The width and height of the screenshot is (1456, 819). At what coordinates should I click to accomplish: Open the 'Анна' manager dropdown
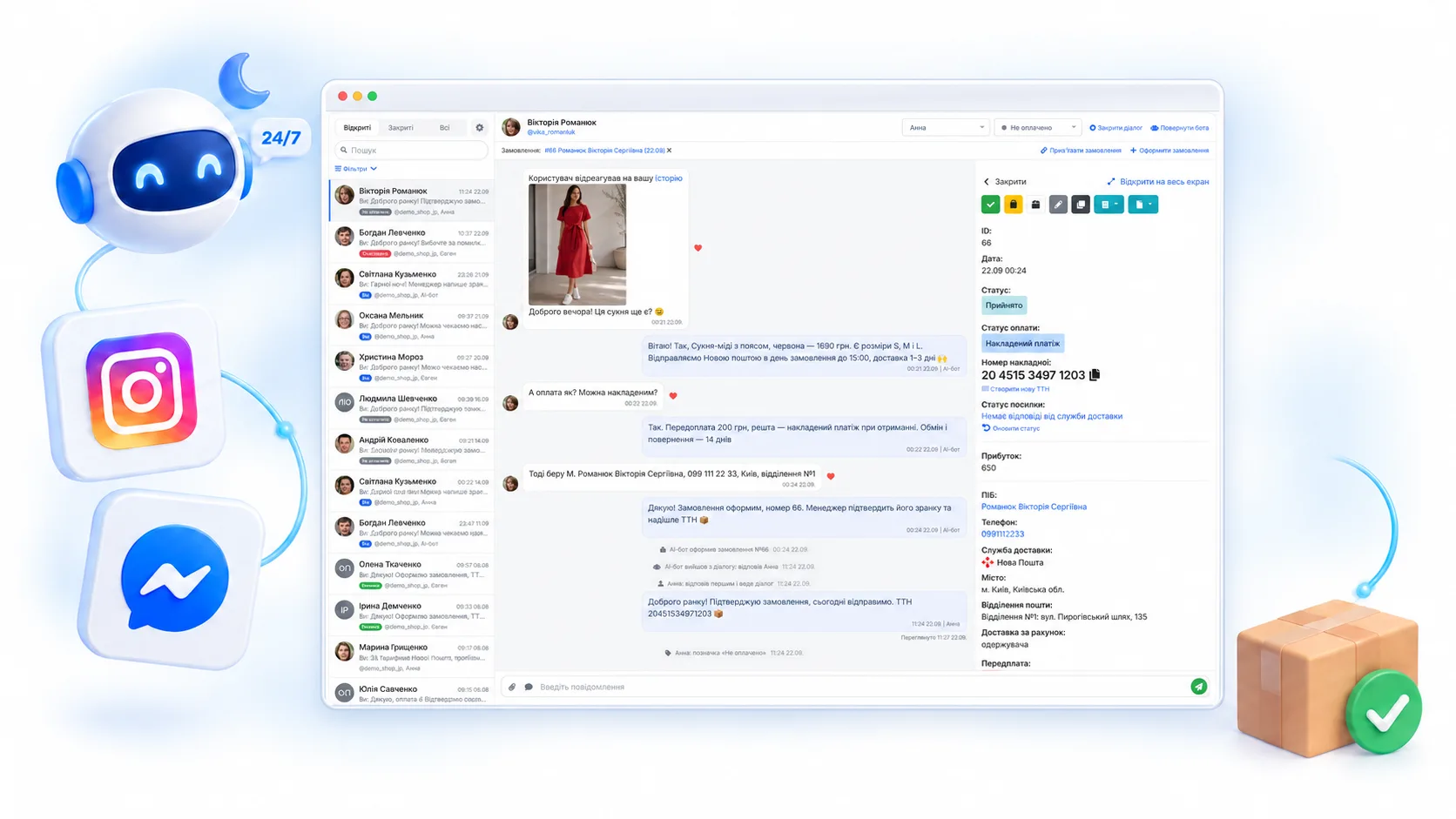coord(945,128)
